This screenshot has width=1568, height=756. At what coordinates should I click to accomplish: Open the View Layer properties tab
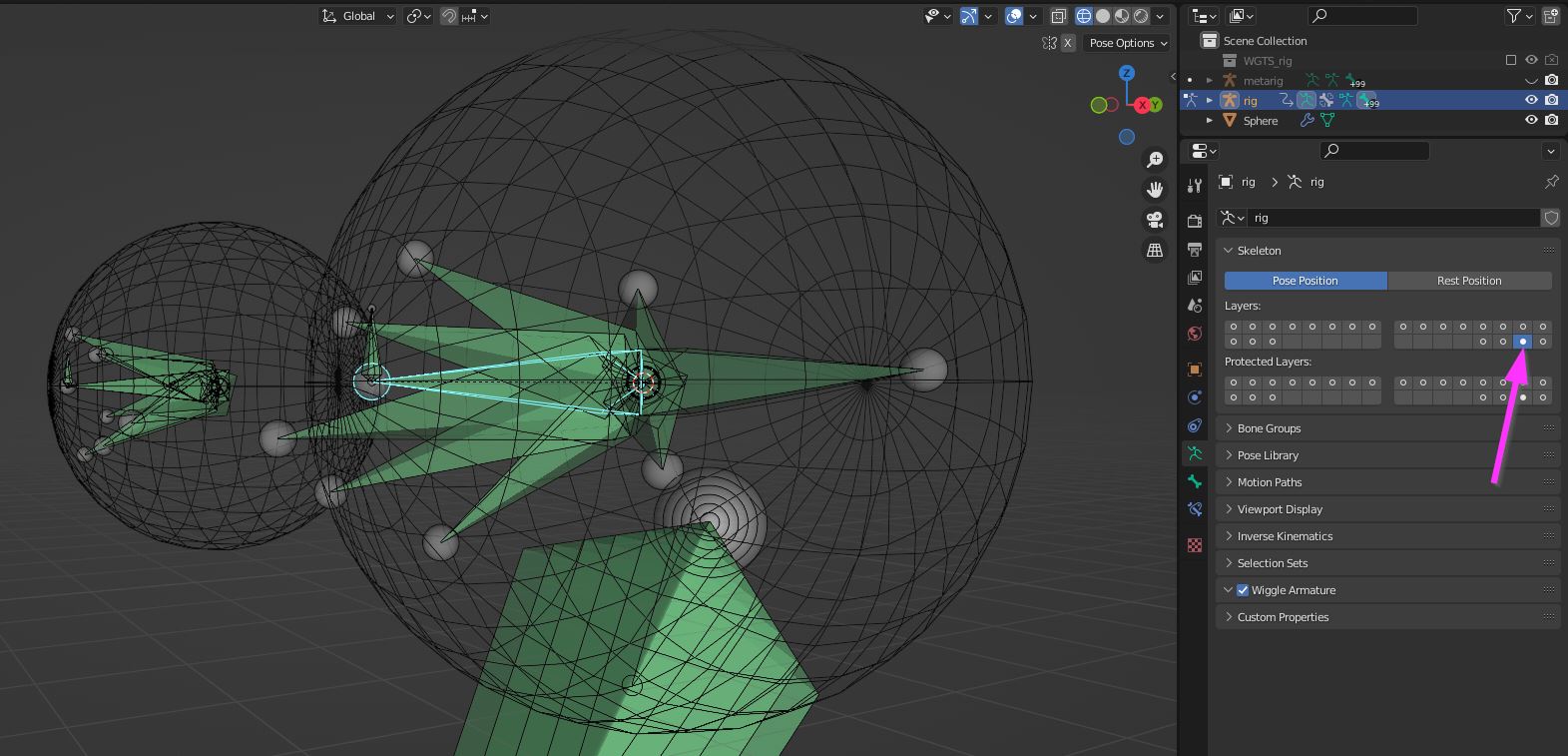coord(1195,277)
